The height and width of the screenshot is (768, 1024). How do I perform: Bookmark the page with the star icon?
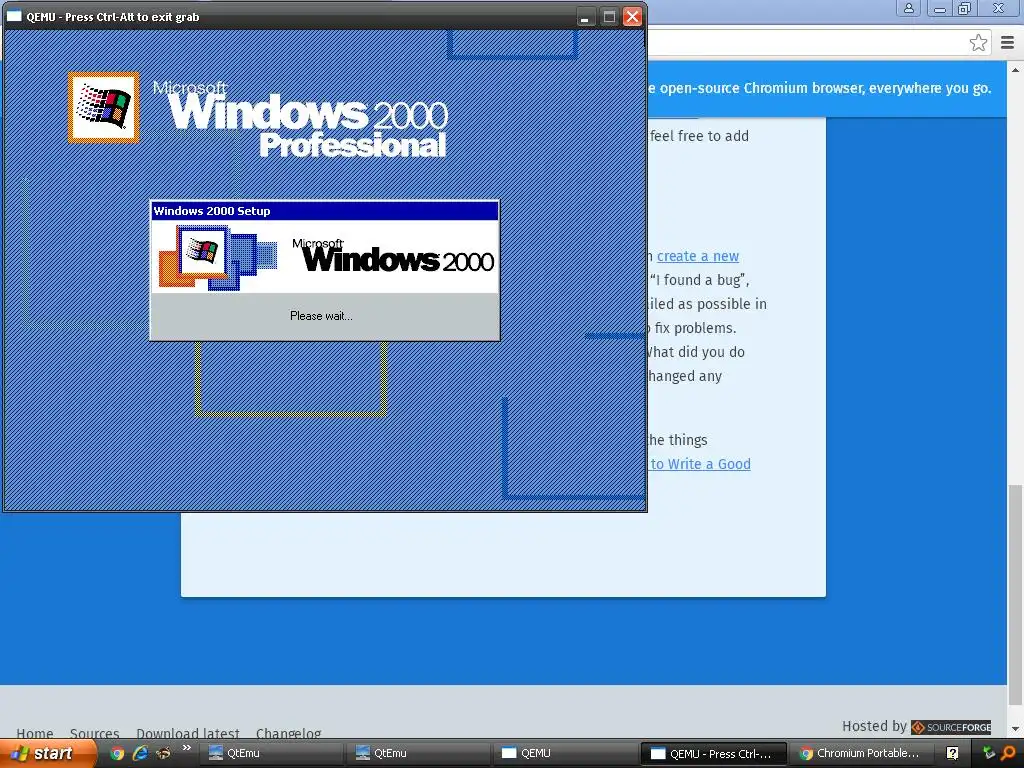[978, 43]
